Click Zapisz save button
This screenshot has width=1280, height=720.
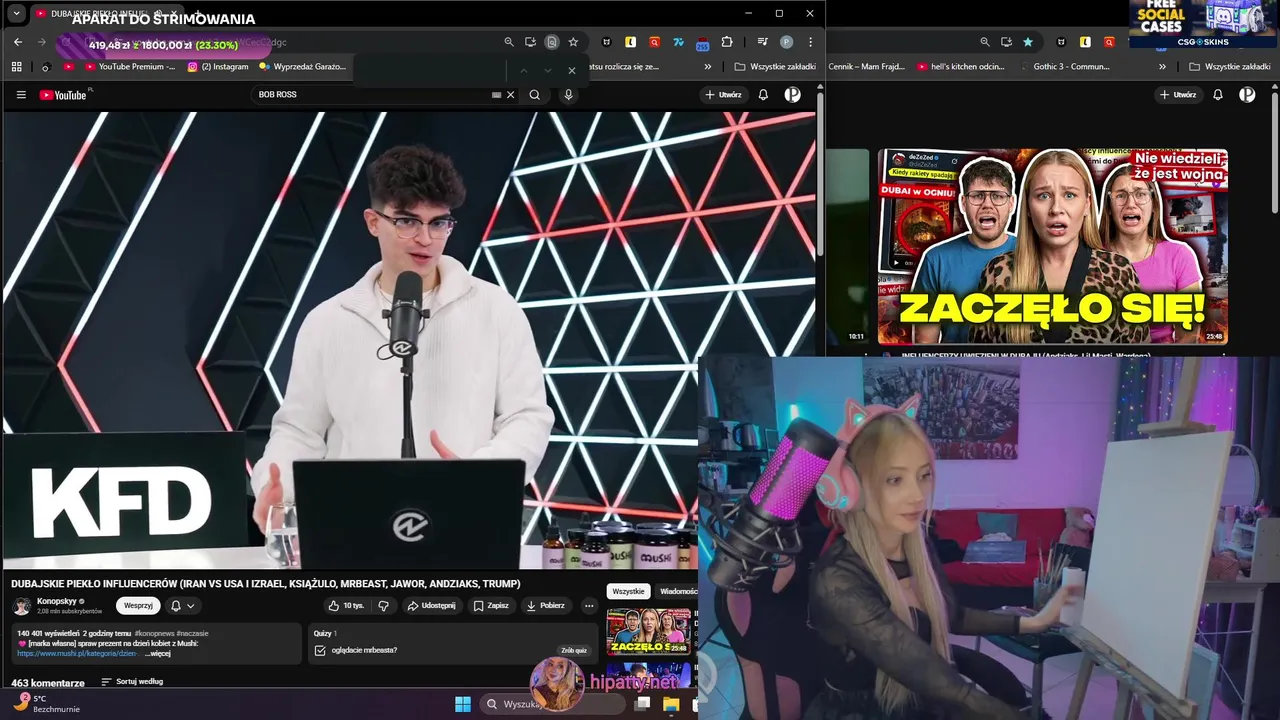click(x=490, y=606)
